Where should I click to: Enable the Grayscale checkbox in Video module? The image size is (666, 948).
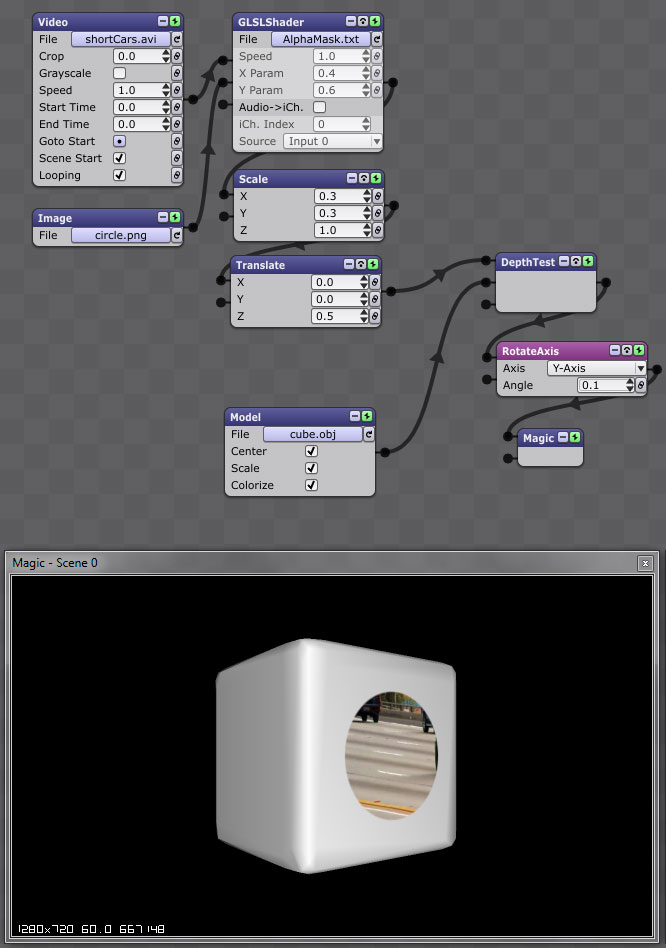pyautogui.click(x=120, y=73)
